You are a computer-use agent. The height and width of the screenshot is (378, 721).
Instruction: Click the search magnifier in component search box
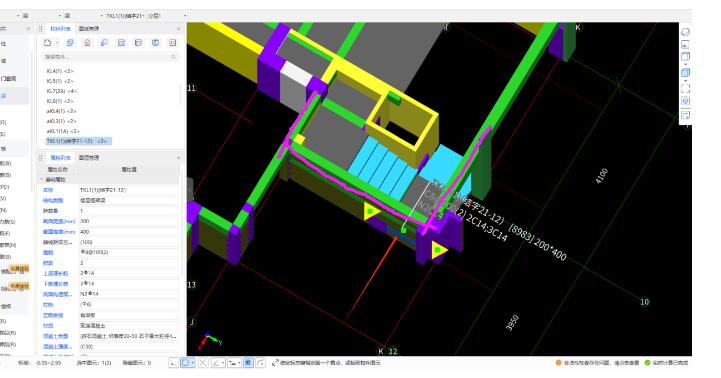coord(173,57)
